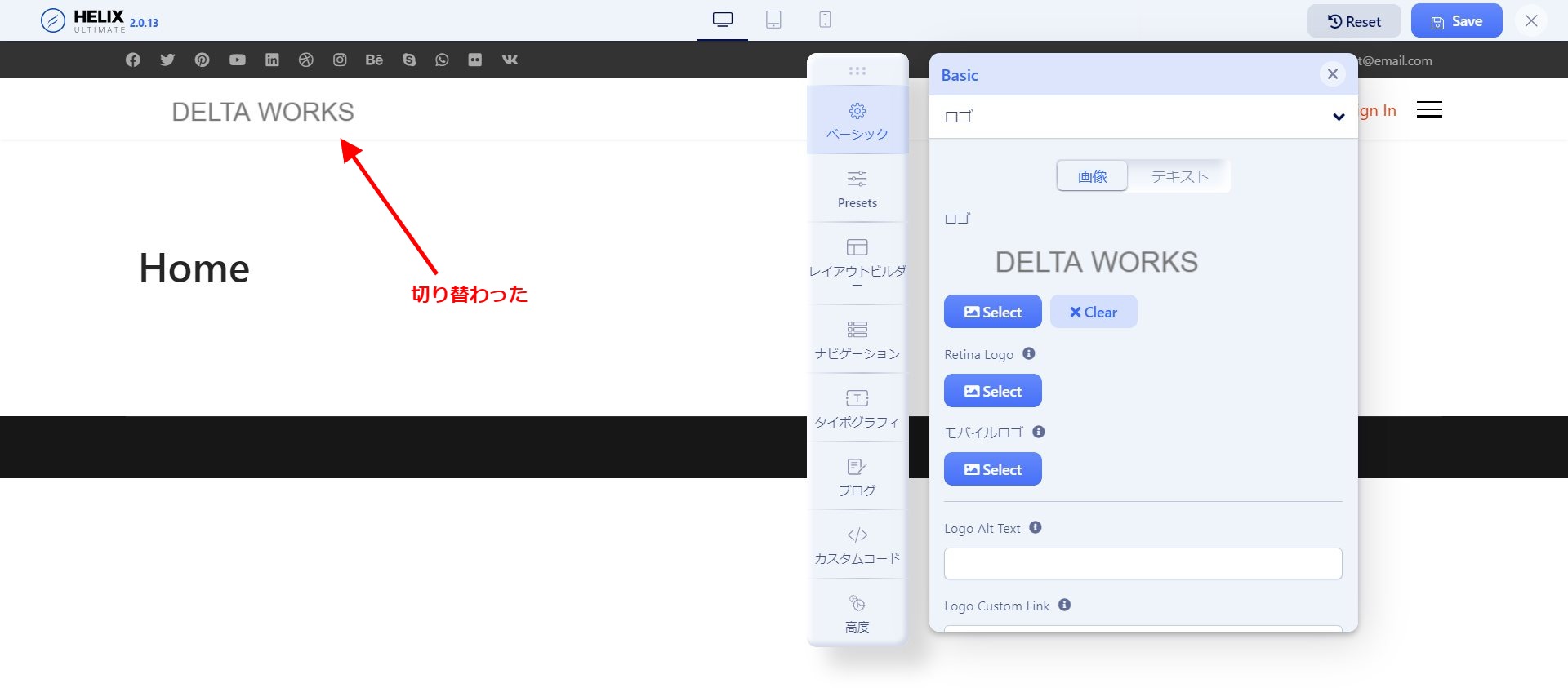Click the Behance social icon
The height and width of the screenshot is (688, 1568).
point(374,60)
